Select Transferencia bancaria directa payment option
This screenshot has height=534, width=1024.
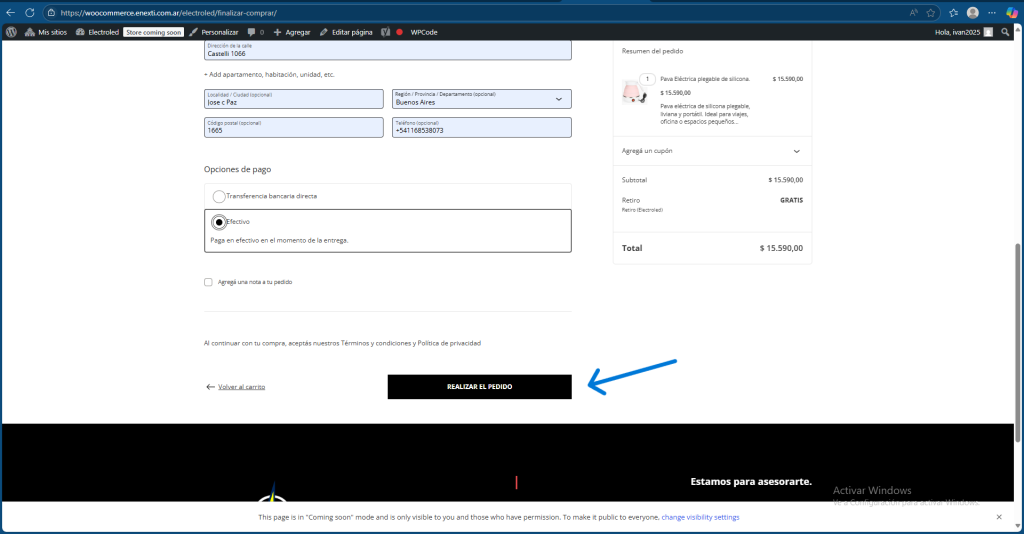pyautogui.click(x=219, y=196)
